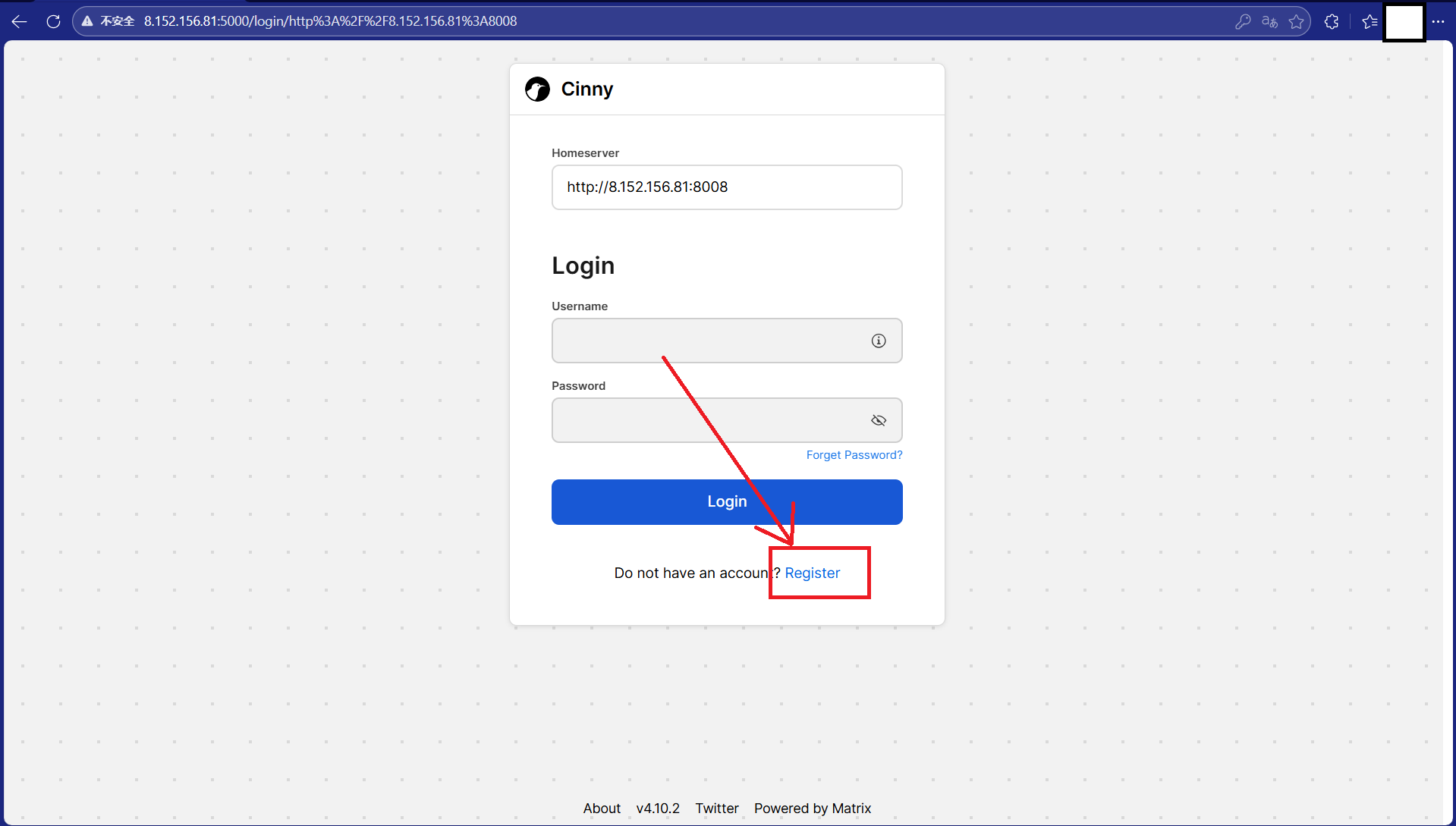
Task: Click the Homeserver address field
Action: (x=726, y=187)
